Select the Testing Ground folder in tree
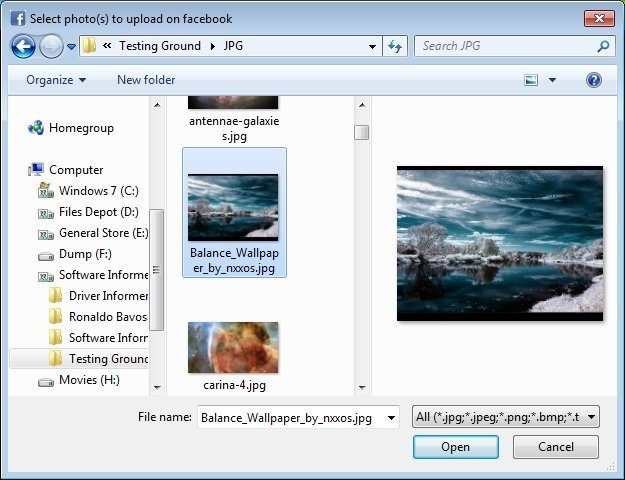The width and height of the screenshot is (625, 480). (108, 359)
